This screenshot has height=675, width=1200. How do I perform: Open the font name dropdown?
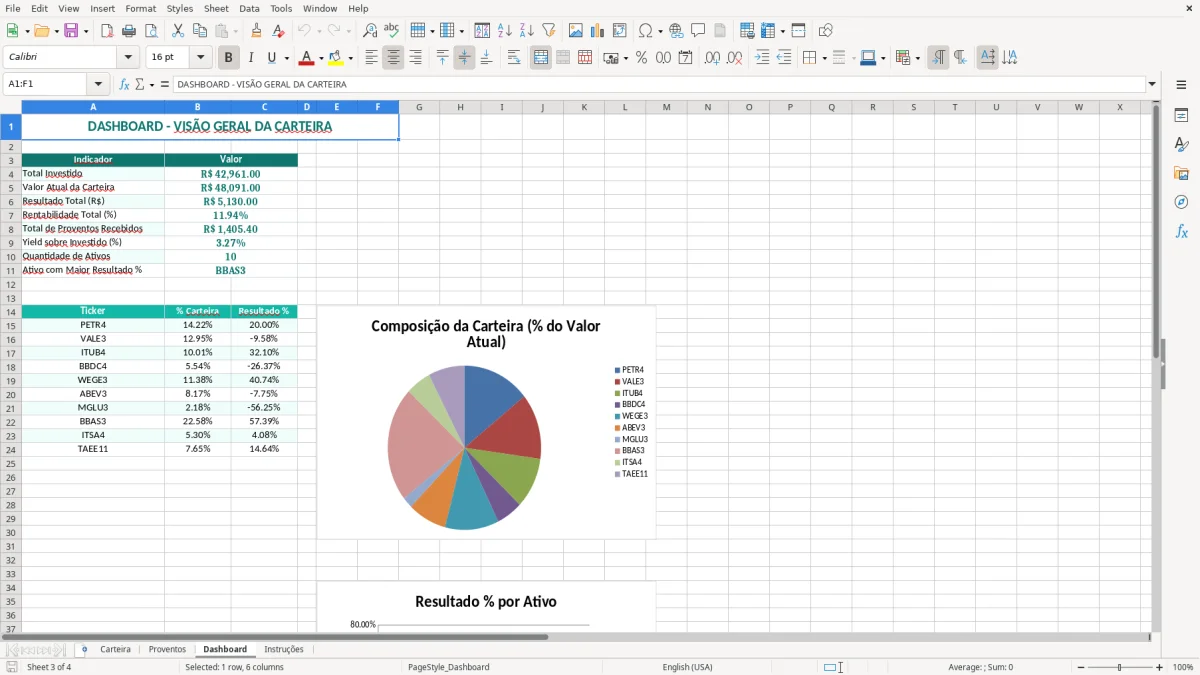coord(127,58)
